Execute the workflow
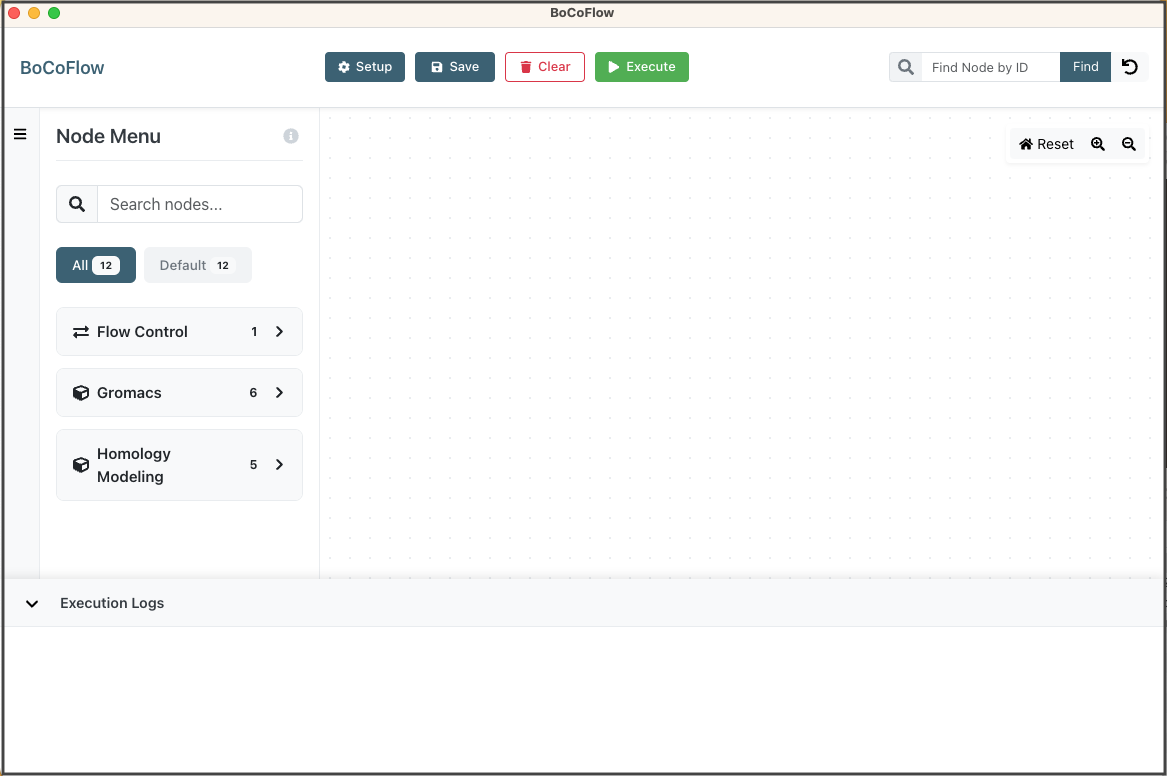This screenshot has width=1167, height=776. pyautogui.click(x=642, y=67)
